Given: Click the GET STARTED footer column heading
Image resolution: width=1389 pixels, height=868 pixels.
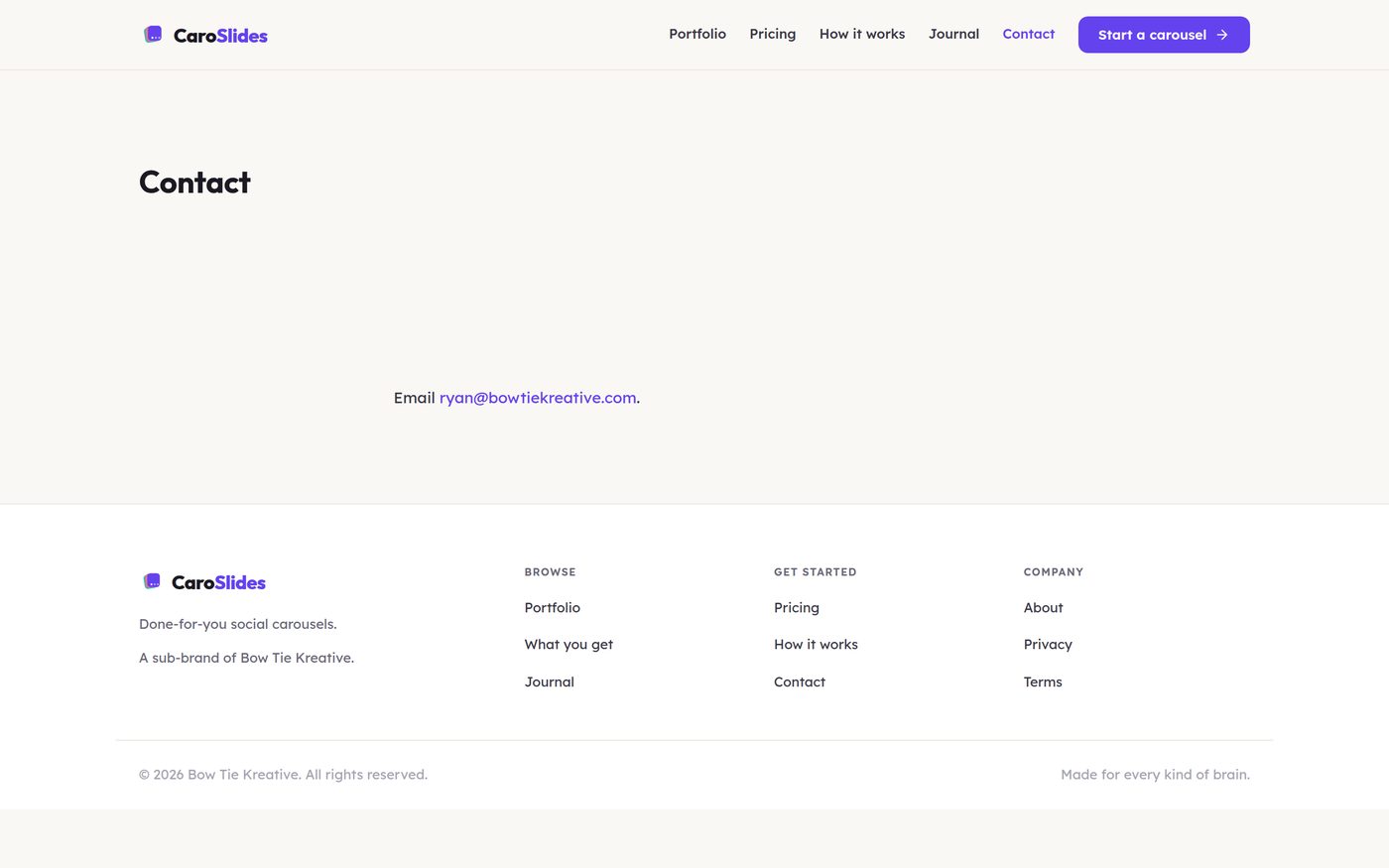Looking at the screenshot, I should click(815, 572).
